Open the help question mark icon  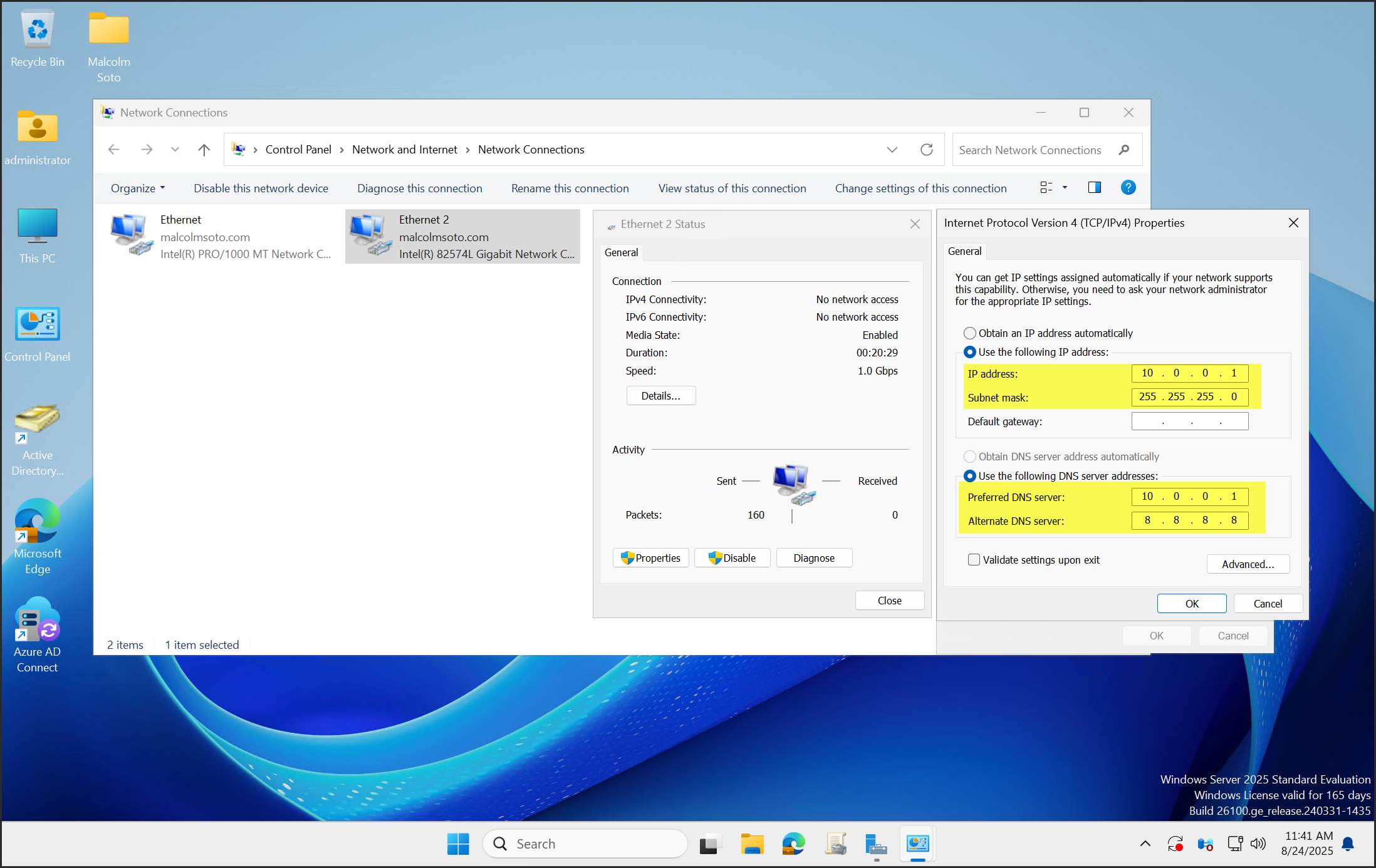1127,188
